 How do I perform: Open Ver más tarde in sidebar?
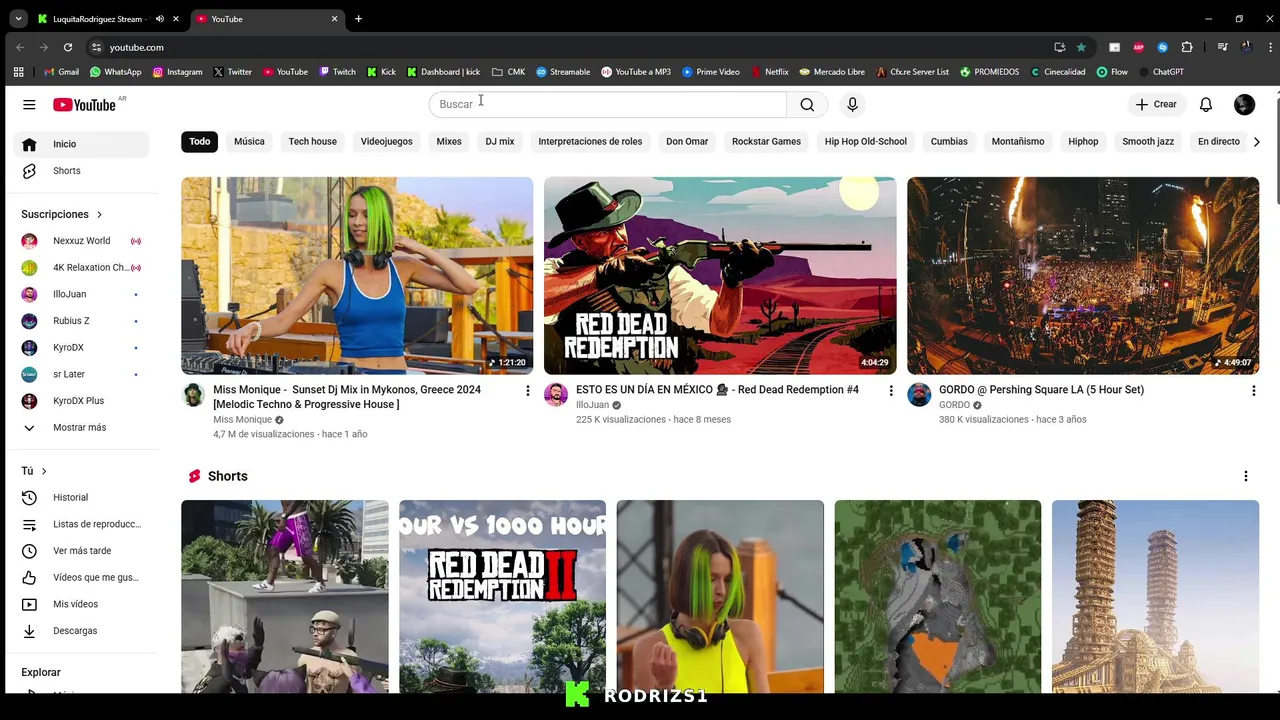pyautogui.click(x=82, y=551)
